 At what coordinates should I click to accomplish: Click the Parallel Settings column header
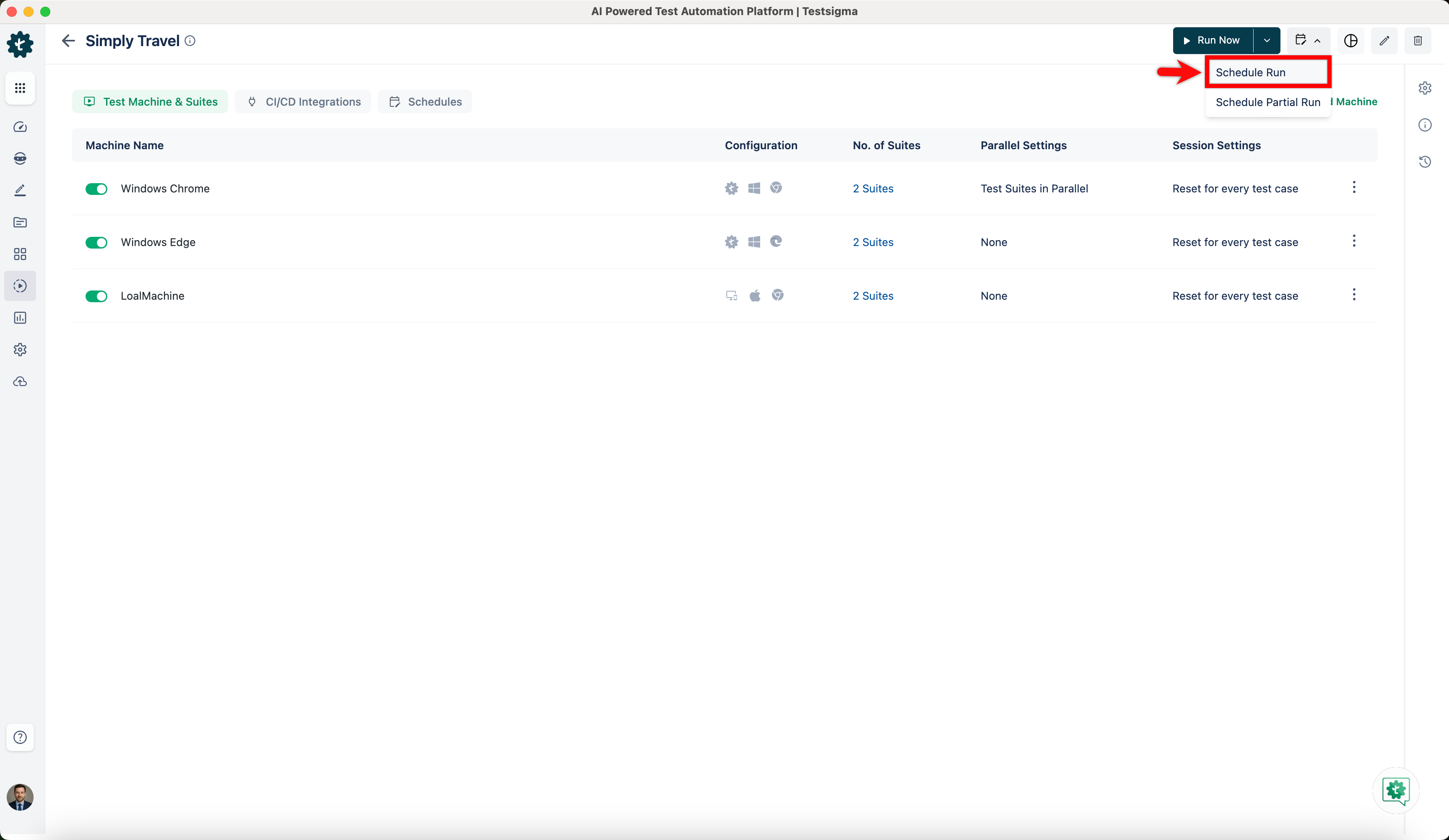[1023, 145]
